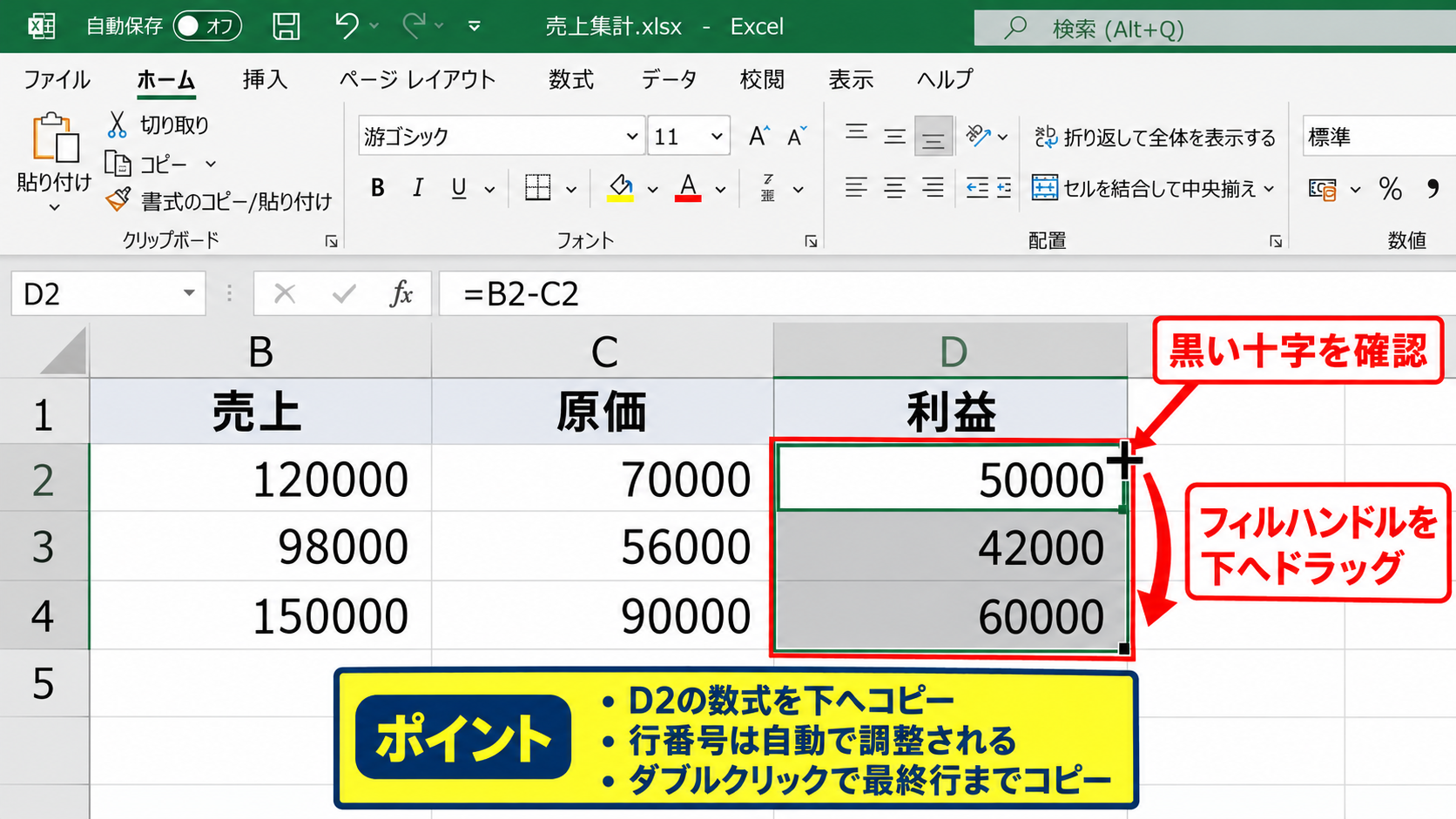This screenshot has width=1456, height=819.
Task: Click the Percent style icon
Action: click(x=1390, y=188)
